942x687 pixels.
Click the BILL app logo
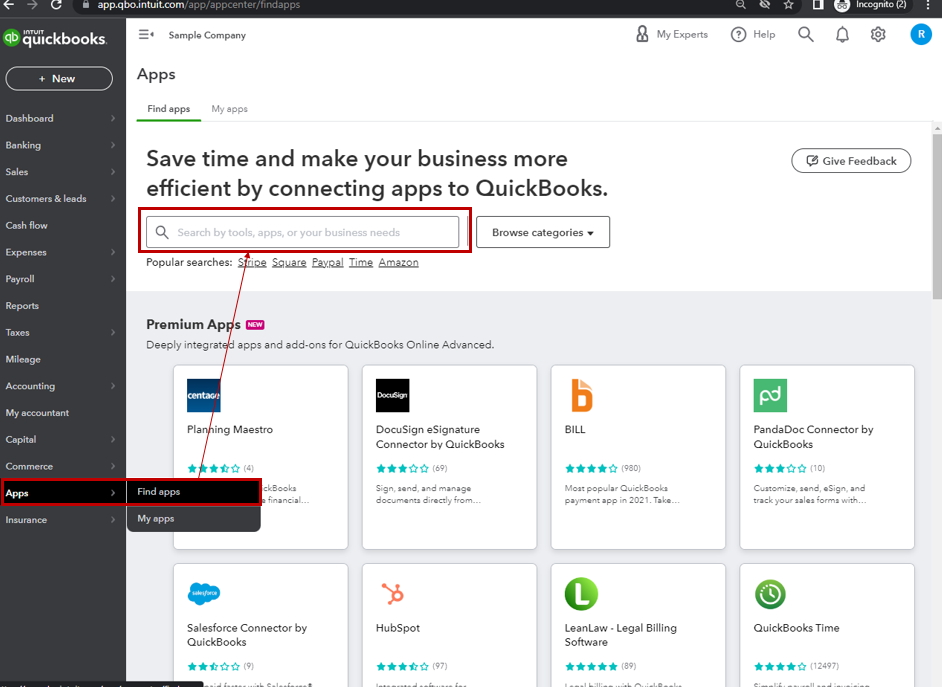point(581,395)
